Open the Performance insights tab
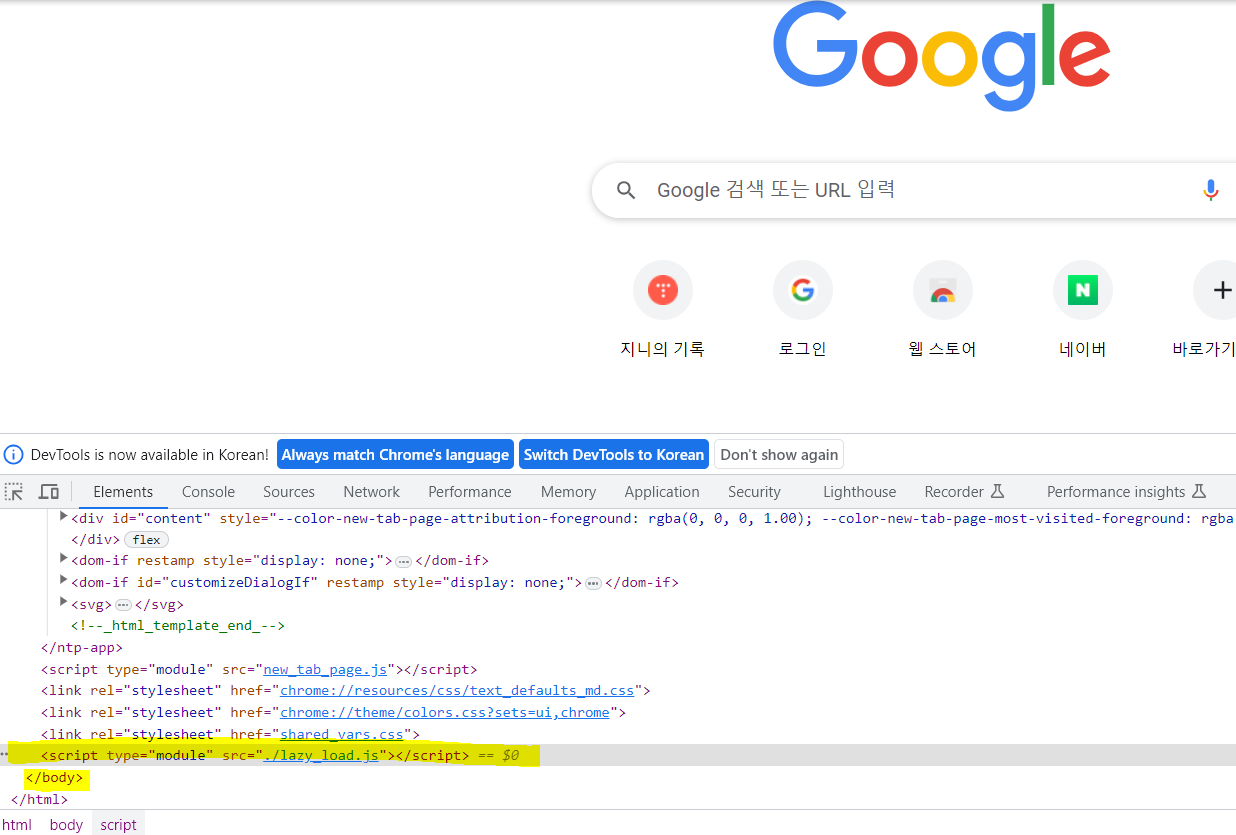This screenshot has height=835, width=1236. [x=1126, y=491]
